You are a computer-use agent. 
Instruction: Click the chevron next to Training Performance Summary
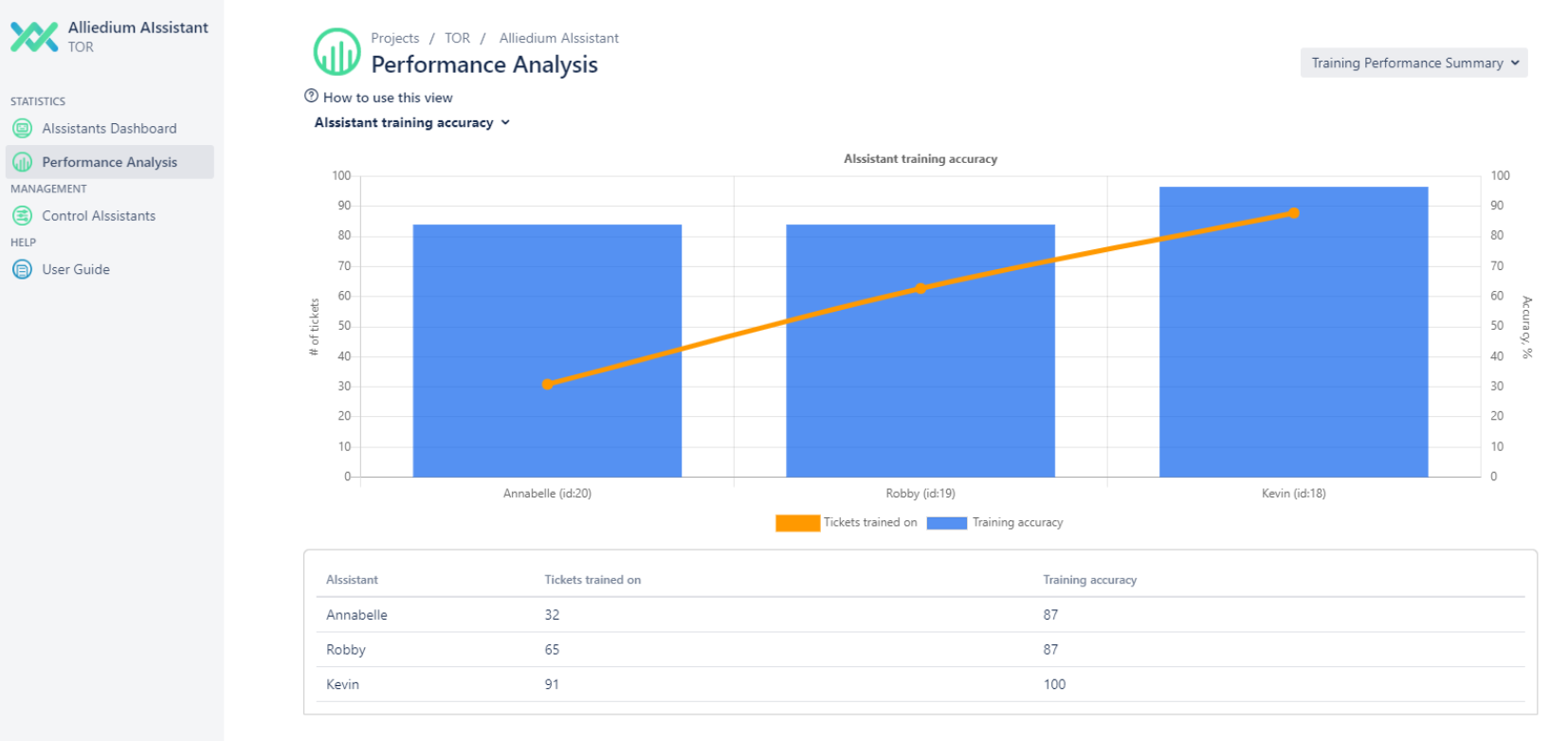tap(1515, 63)
